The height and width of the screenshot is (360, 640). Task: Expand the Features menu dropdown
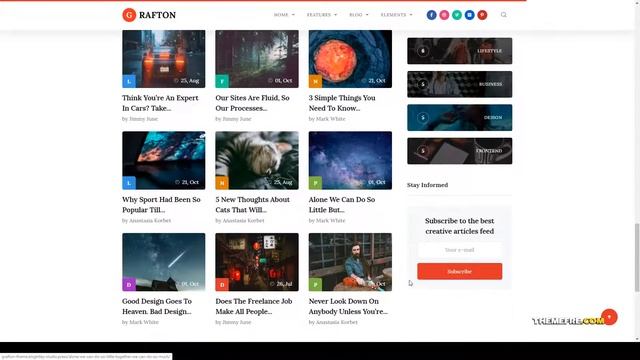322,15
